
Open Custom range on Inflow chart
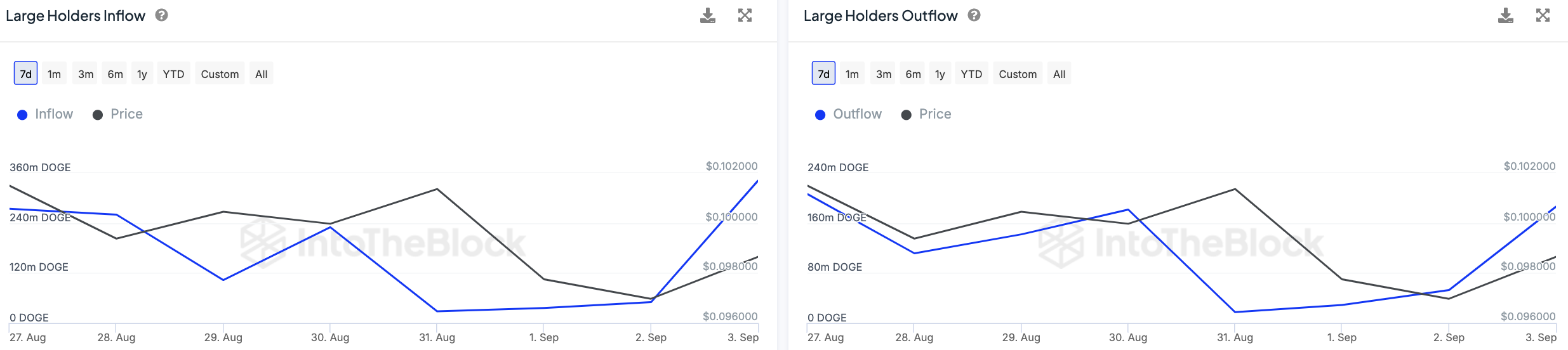click(x=220, y=74)
